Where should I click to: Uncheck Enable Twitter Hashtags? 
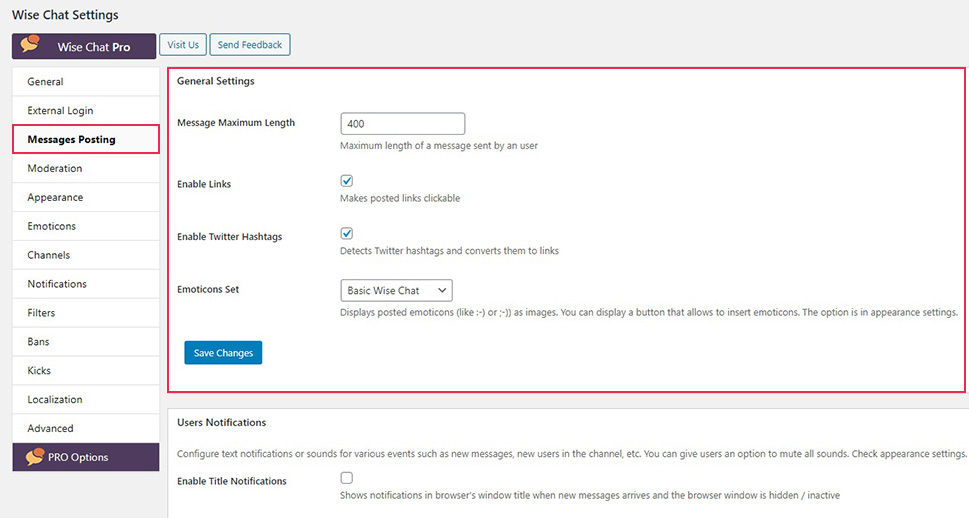click(347, 234)
